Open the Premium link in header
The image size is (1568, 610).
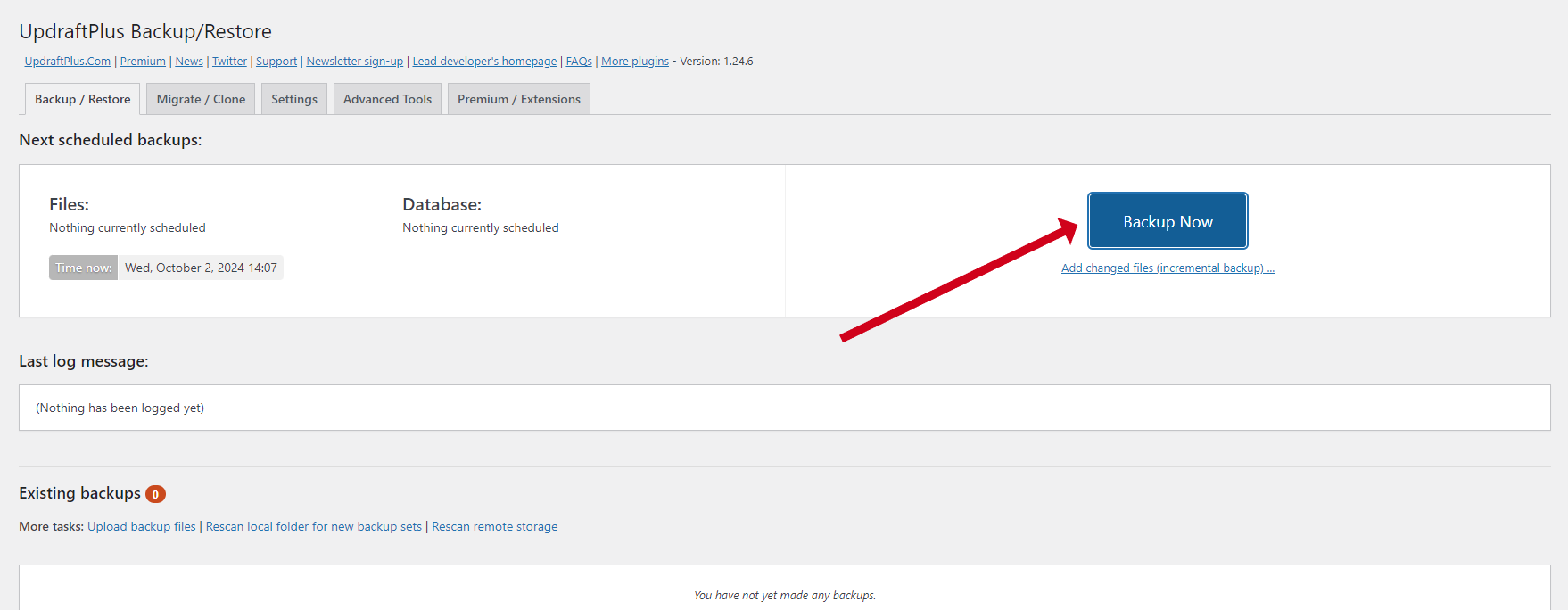(143, 62)
